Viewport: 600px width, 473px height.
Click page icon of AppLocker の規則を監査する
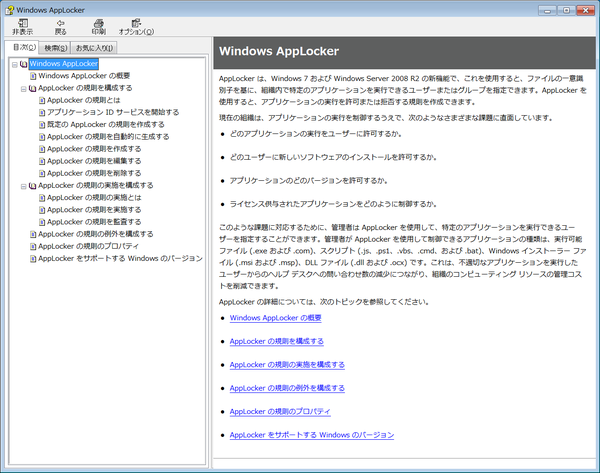tap(42, 222)
